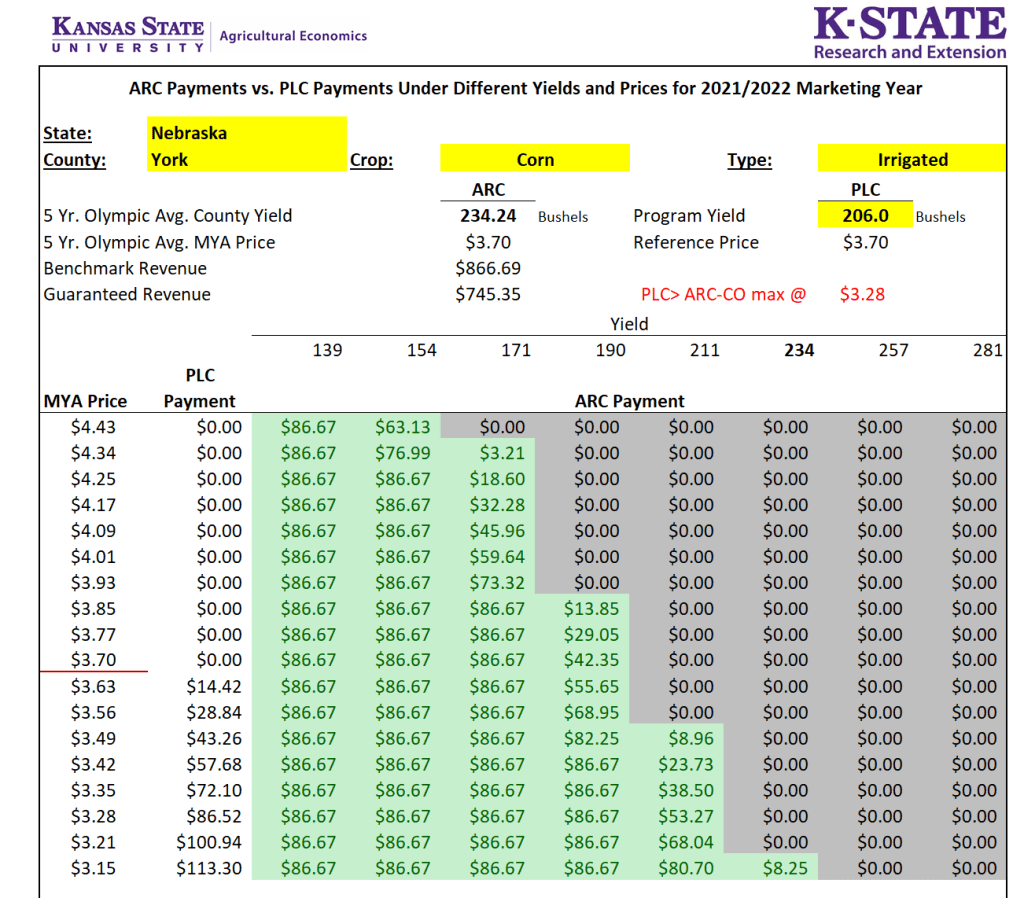Open the Type selection showing Irrigated

pyautogui.click(x=911, y=159)
